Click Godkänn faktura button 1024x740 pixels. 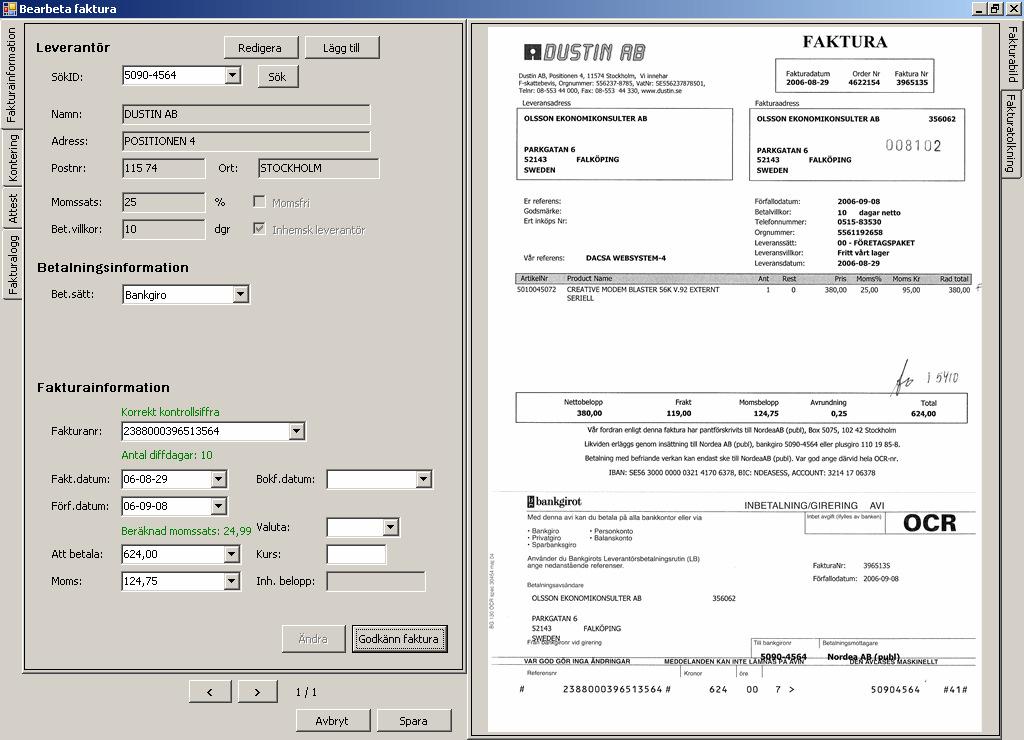pos(399,639)
